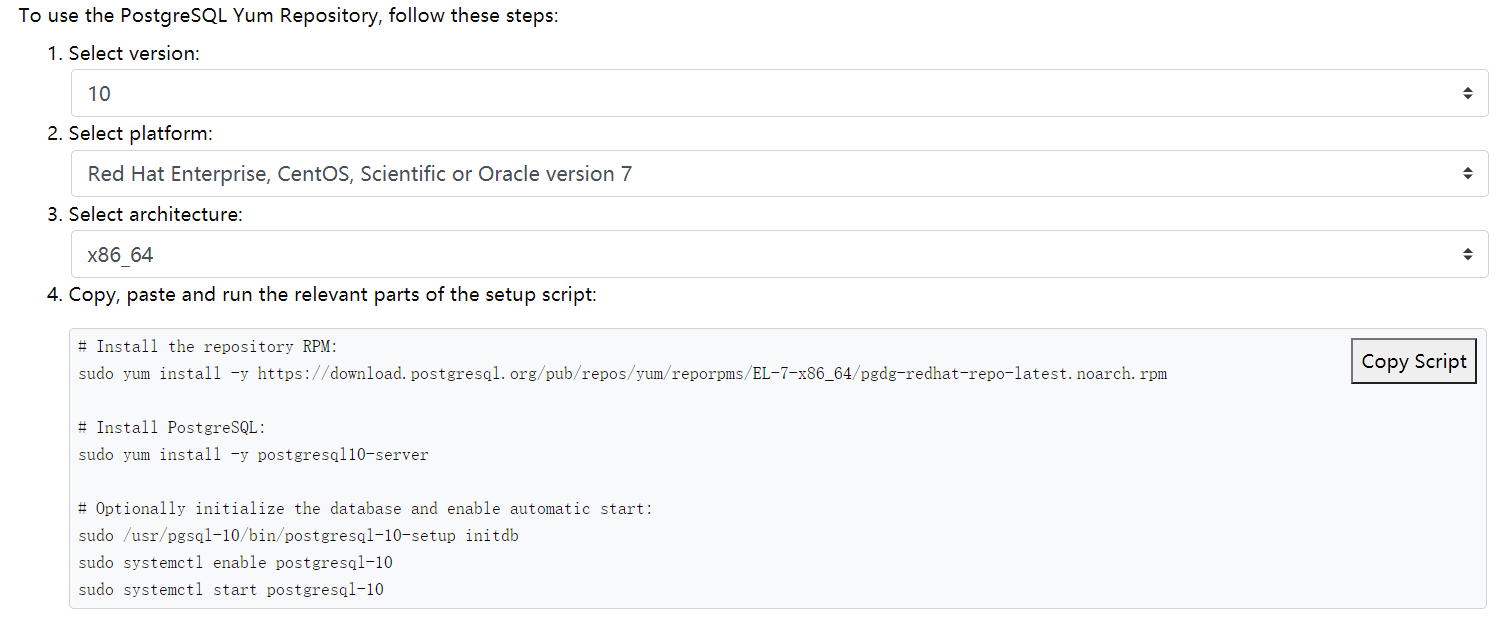Click the up-down arrow icon of platform field
The width and height of the screenshot is (1507, 627).
pos(1467,174)
